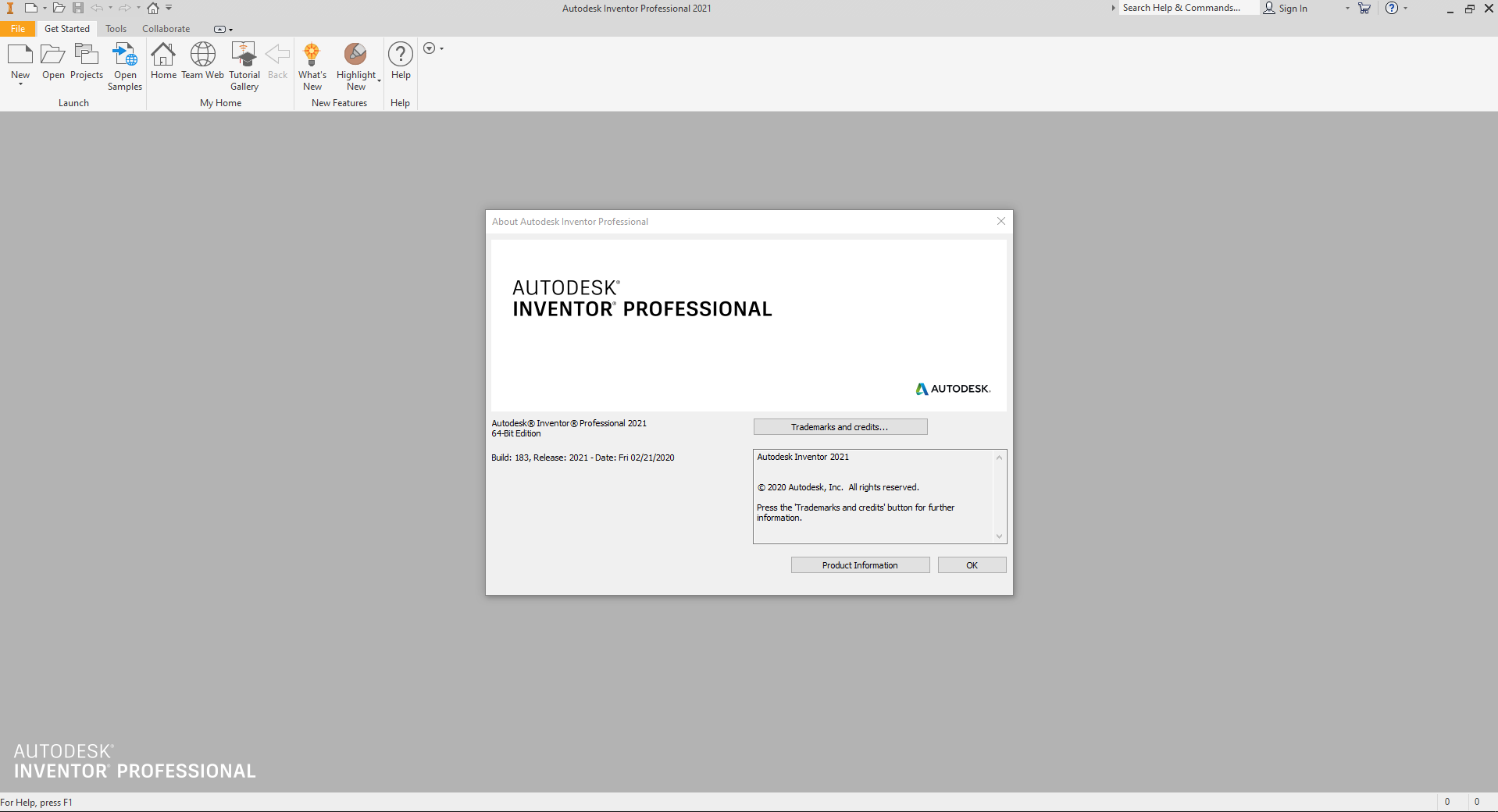Switch to the Collaborate ribbon tab

point(166,29)
